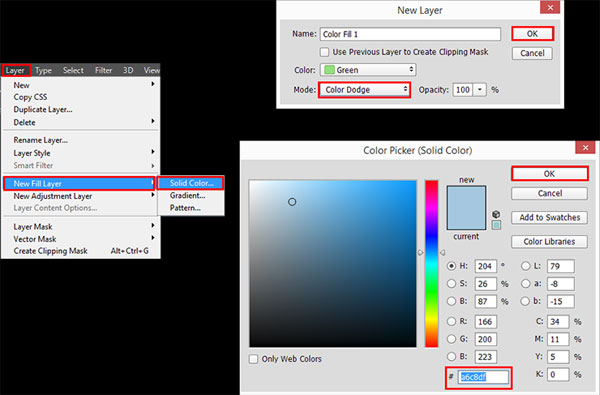Select the blue B radio button beside 223

[x=452, y=357]
